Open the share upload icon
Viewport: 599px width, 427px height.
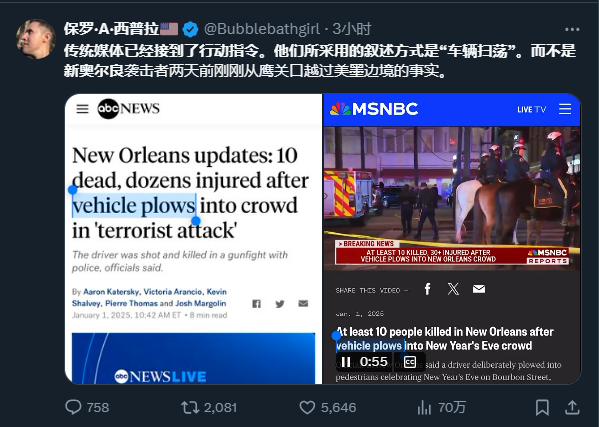click(572, 408)
